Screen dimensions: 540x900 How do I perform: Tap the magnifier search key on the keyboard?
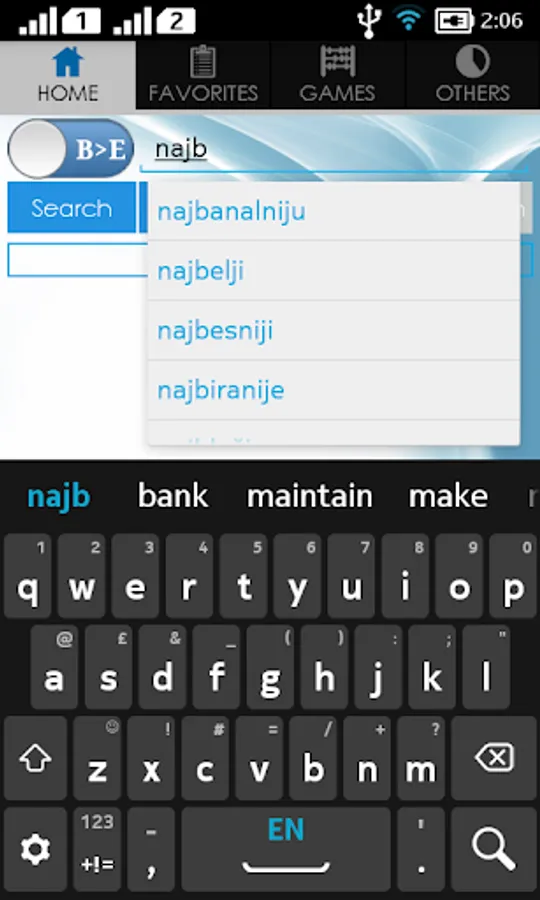click(x=494, y=849)
